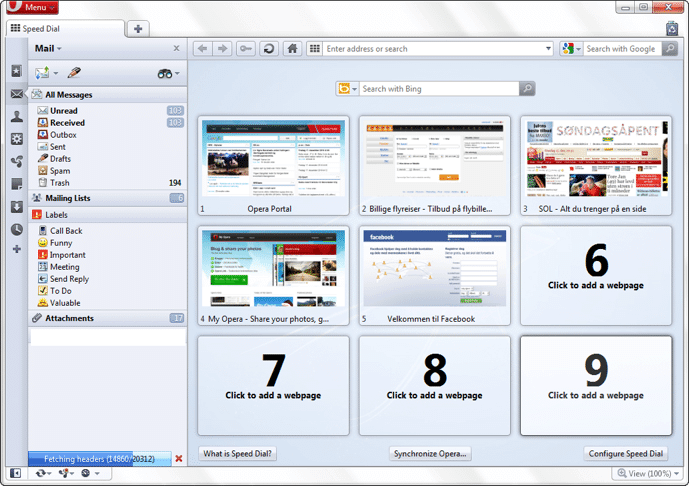Image resolution: width=689 pixels, height=486 pixels.
Task: Select the Call Back label
Action: pos(110,231)
